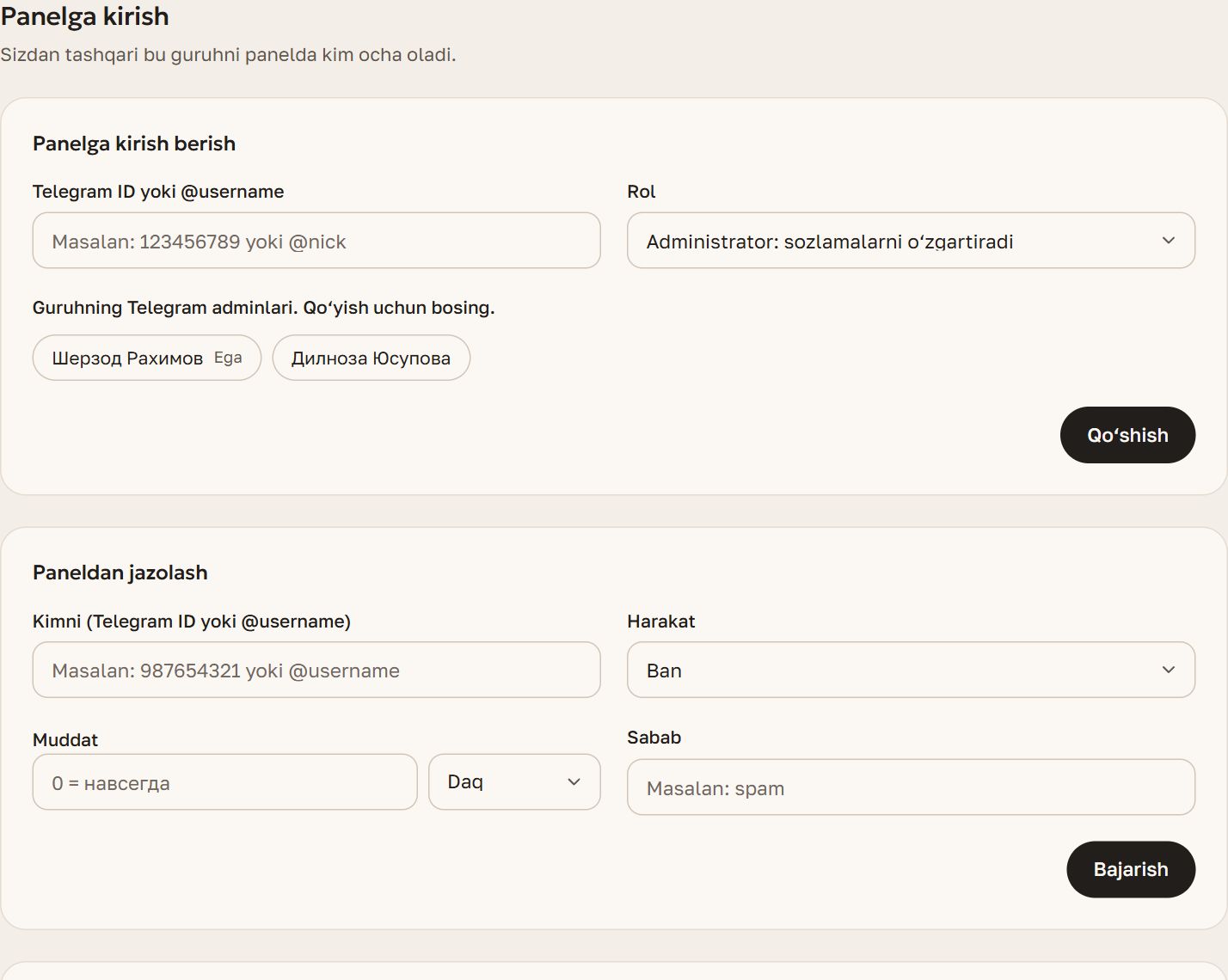Click the Muddat duration input field
The height and width of the screenshot is (980, 1228).
(224, 781)
